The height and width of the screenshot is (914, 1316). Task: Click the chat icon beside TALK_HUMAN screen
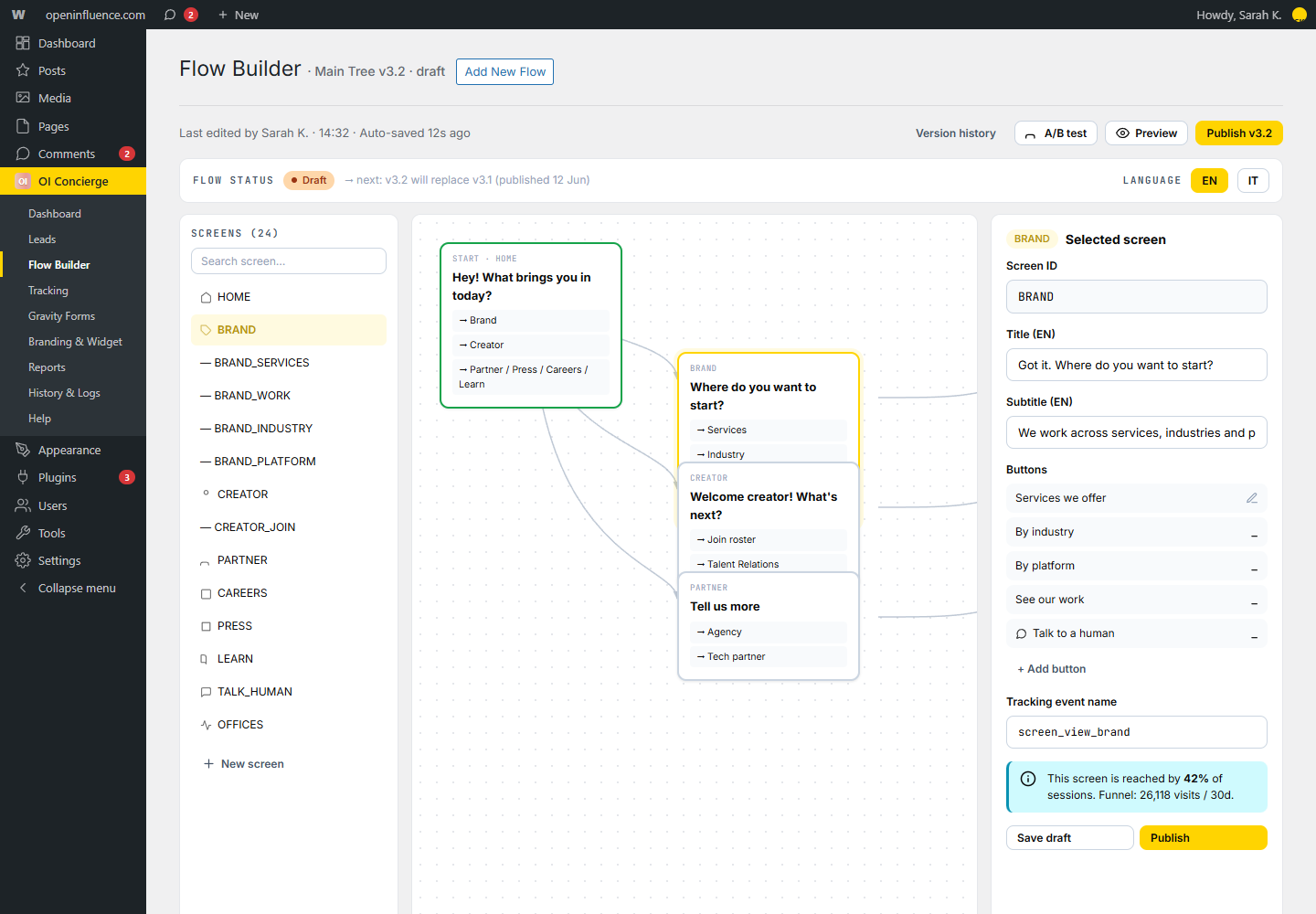click(206, 692)
